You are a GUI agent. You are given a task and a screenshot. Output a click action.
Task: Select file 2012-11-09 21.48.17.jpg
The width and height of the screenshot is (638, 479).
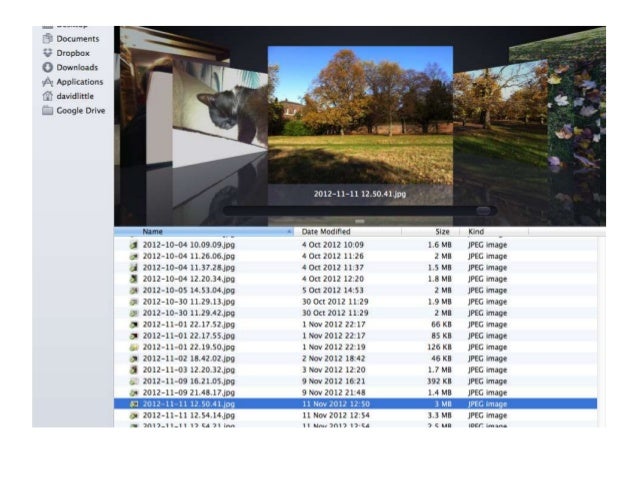coord(356,393)
